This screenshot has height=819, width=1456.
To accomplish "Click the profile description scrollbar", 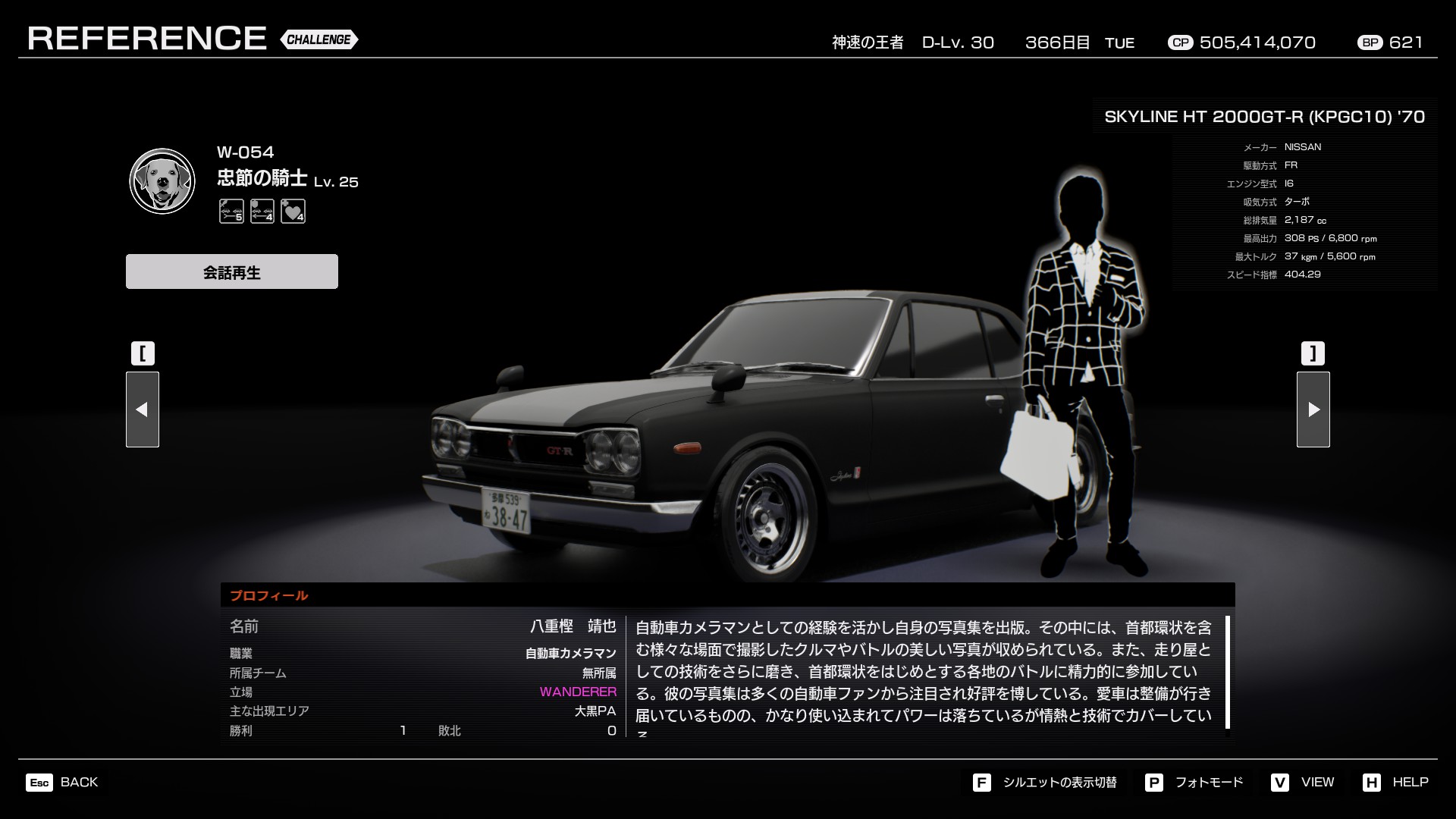I will coord(1227,672).
